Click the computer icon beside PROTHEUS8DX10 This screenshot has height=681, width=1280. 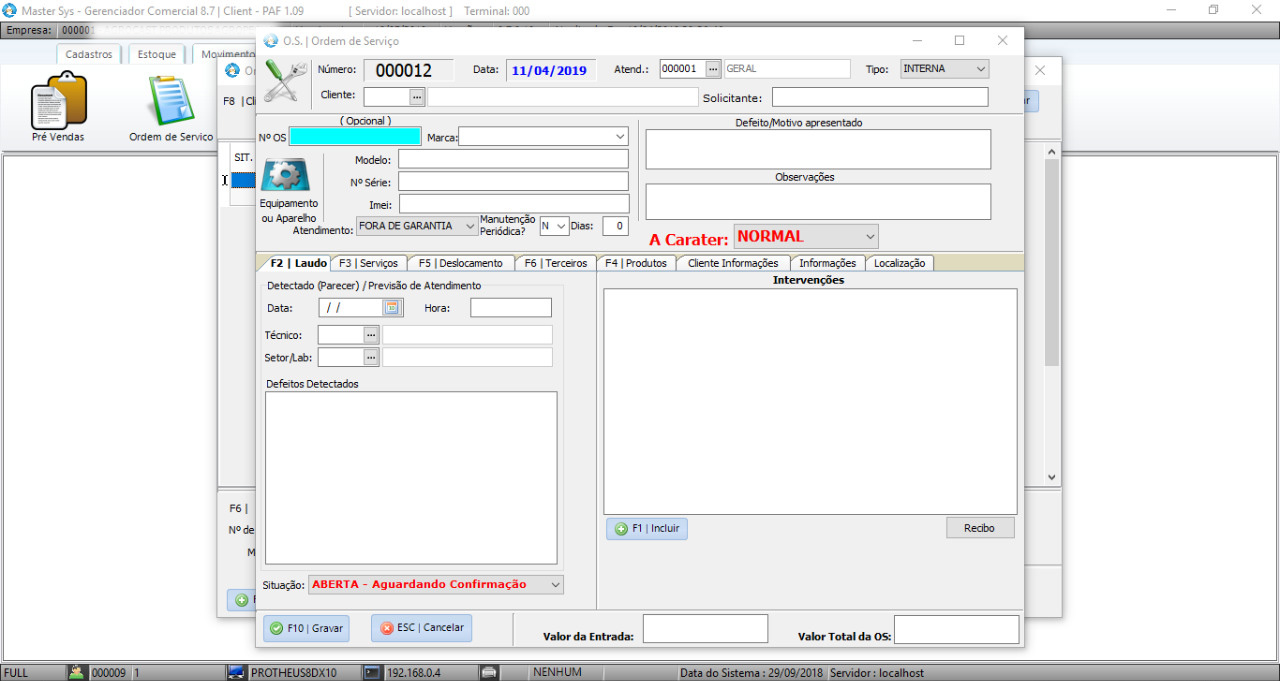(x=237, y=673)
